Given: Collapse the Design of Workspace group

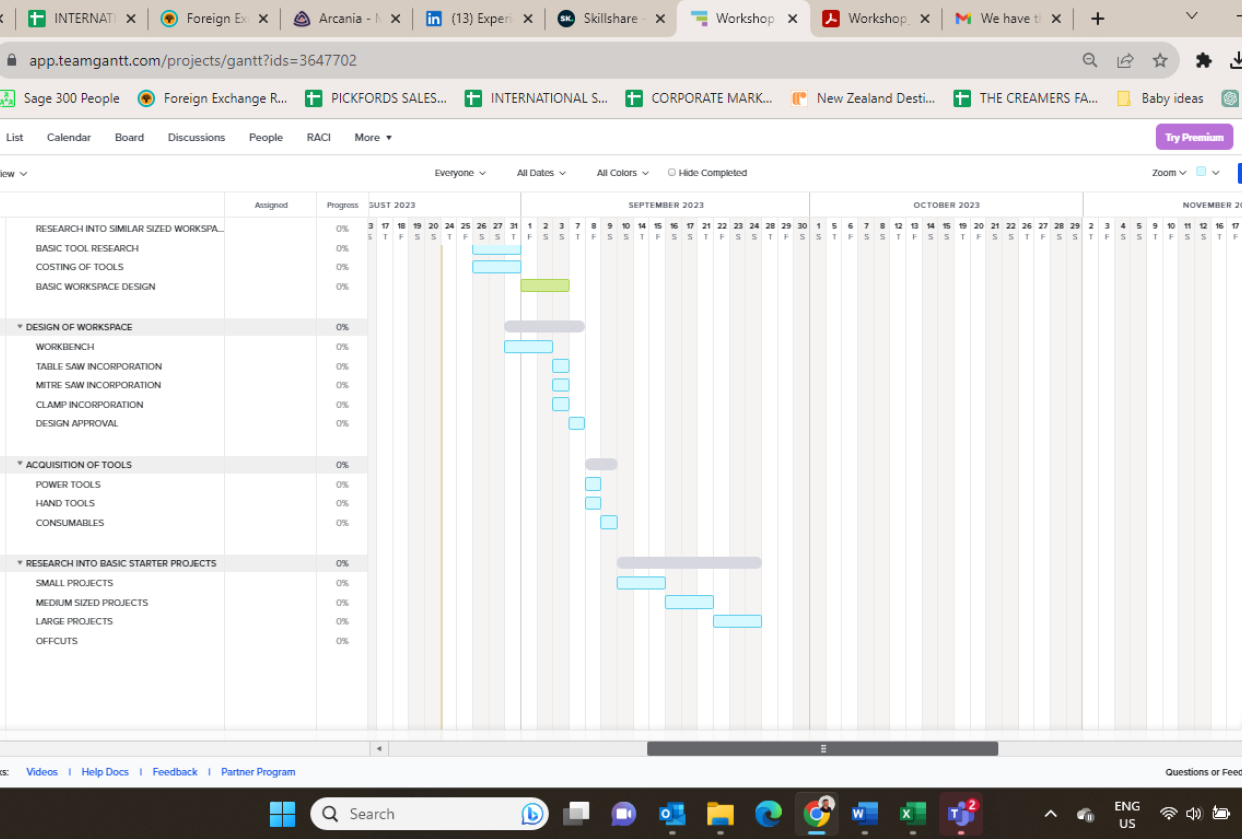Looking at the screenshot, I should [20, 327].
